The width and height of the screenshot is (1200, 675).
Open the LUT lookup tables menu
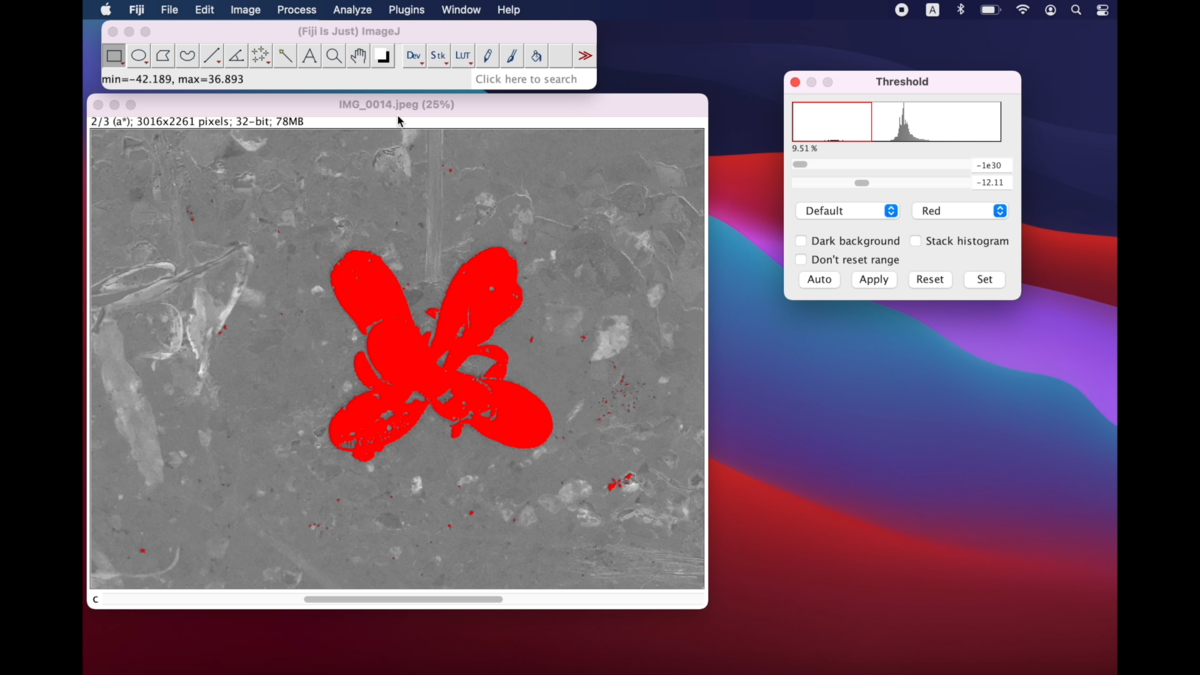(x=463, y=56)
